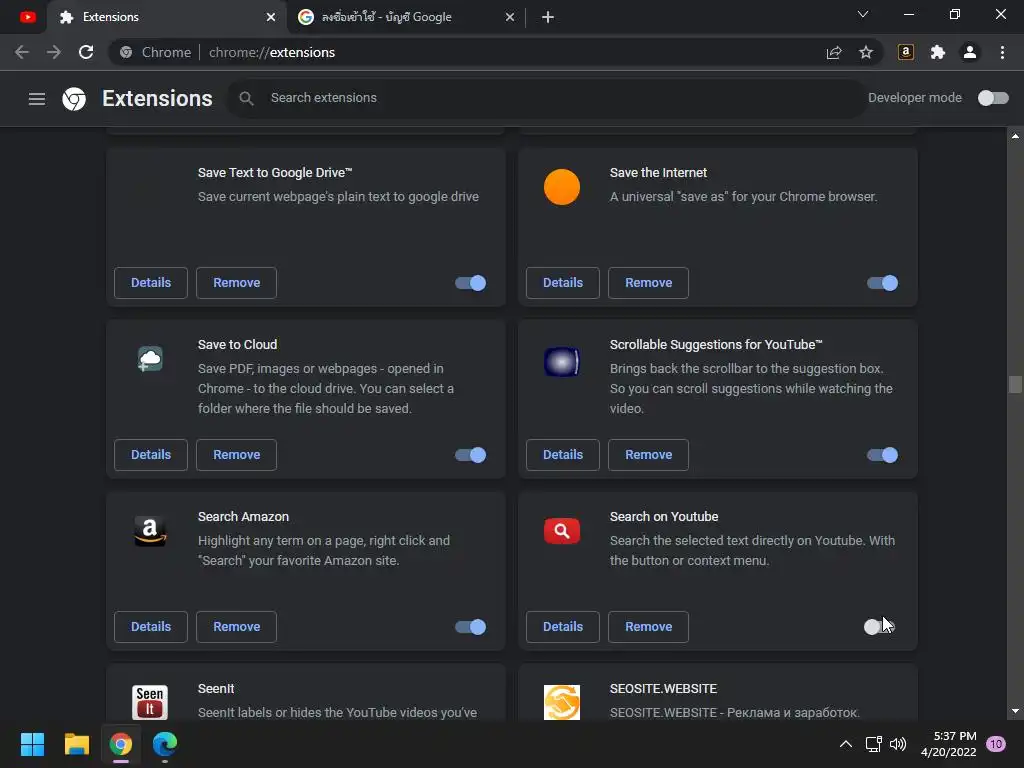Disable Search Amazon extension
Viewport: 1024px width, 768px height.
coord(470,627)
